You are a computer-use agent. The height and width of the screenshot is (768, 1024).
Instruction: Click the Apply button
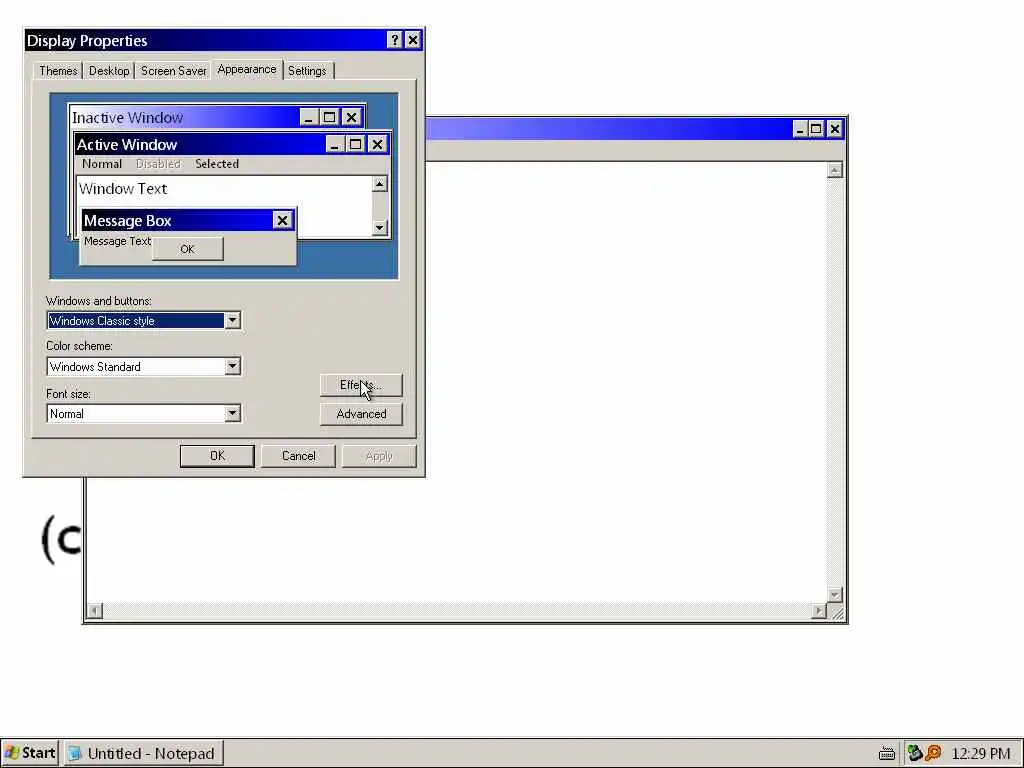tap(379, 456)
